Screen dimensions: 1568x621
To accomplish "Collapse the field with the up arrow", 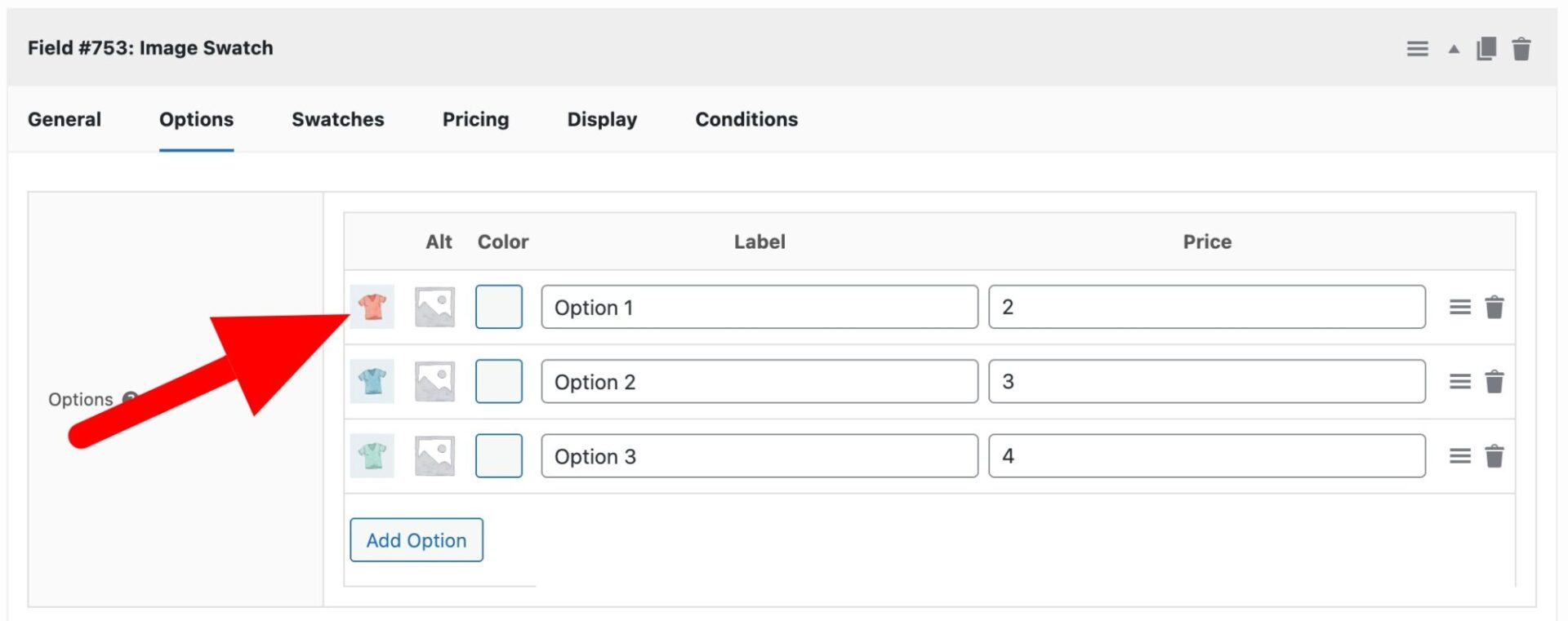I will (1454, 49).
